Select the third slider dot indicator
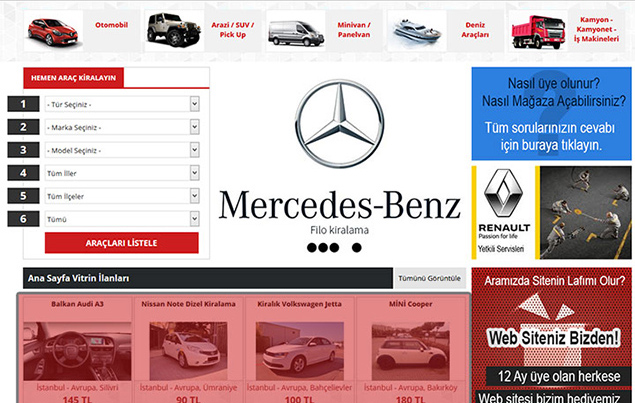 346,248
